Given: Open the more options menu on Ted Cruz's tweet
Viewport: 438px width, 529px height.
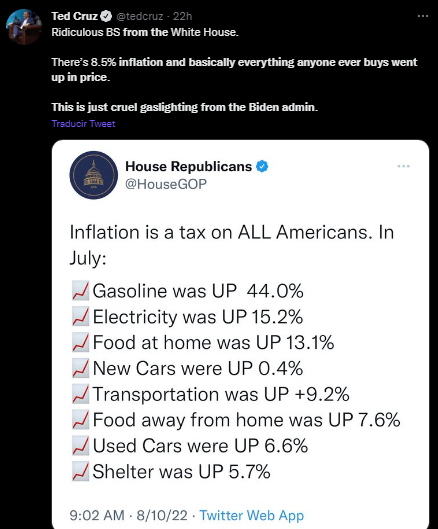Looking at the screenshot, I should (x=422, y=16).
